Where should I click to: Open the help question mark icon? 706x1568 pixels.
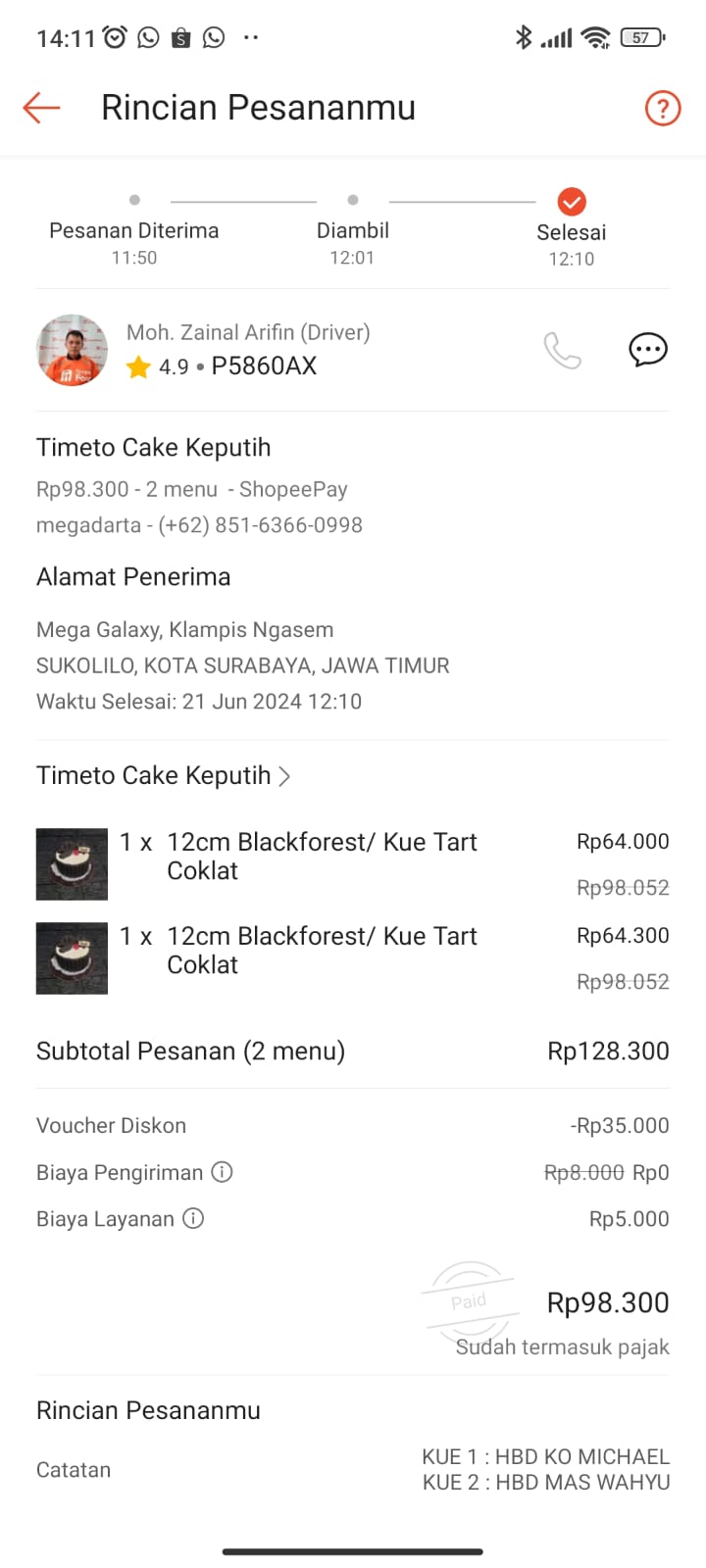click(x=662, y=108)
